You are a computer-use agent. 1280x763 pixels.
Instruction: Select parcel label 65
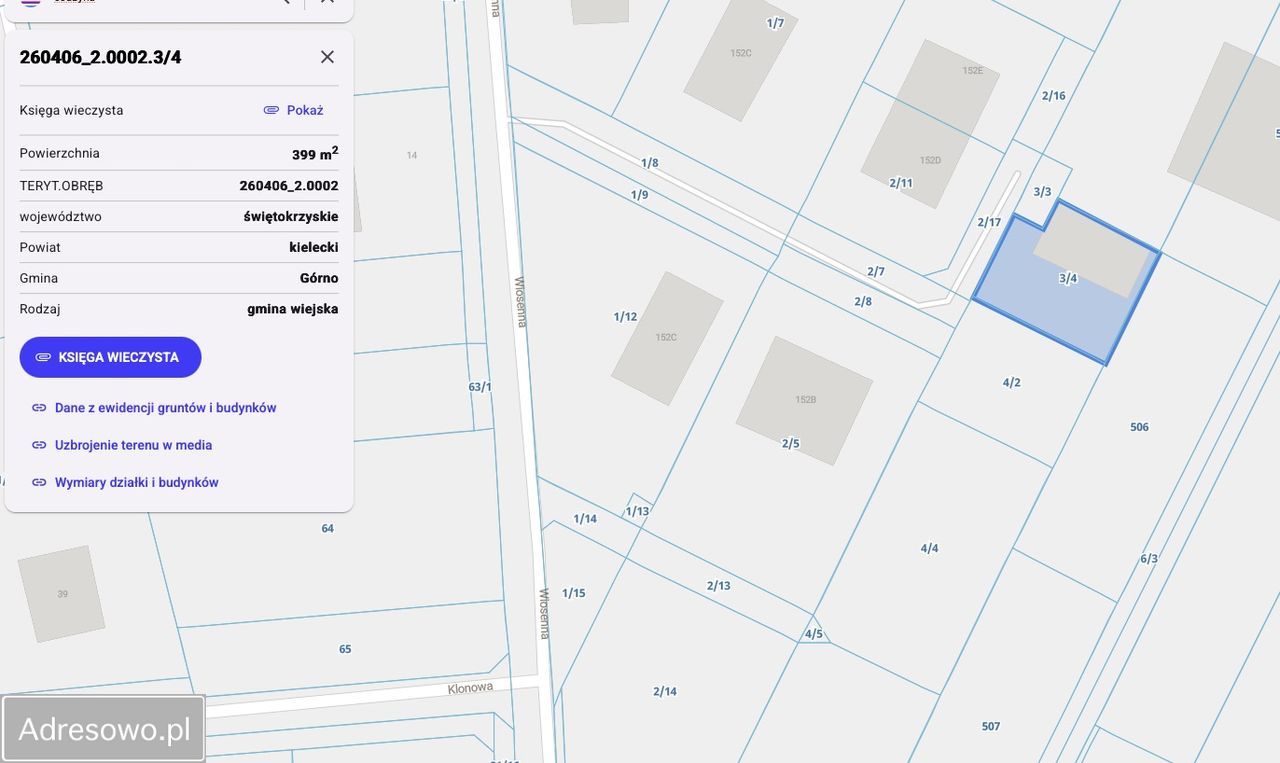pyautogui.click(x=345, y=649)
